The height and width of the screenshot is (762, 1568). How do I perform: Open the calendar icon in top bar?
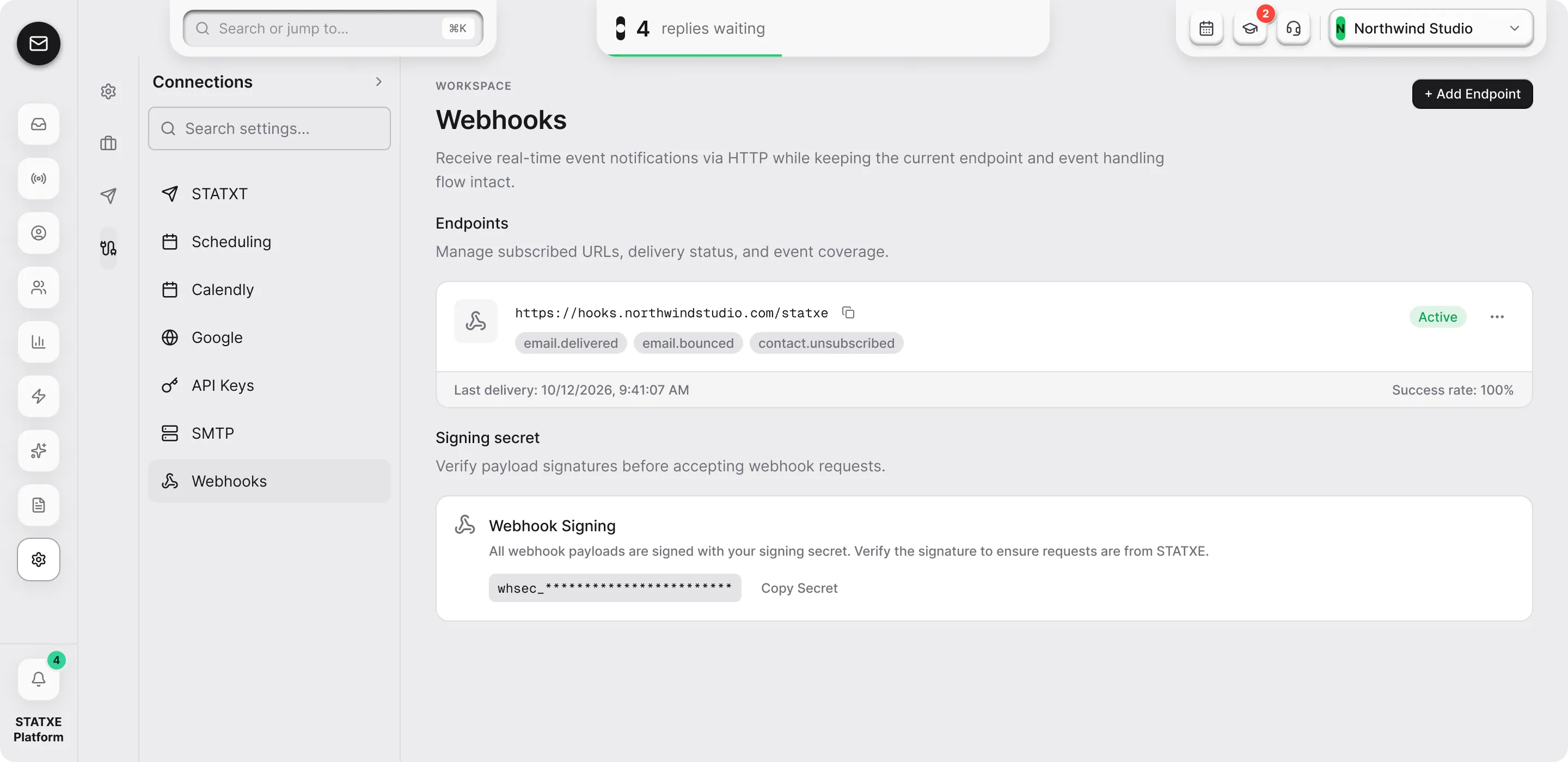click(1206, 29)
